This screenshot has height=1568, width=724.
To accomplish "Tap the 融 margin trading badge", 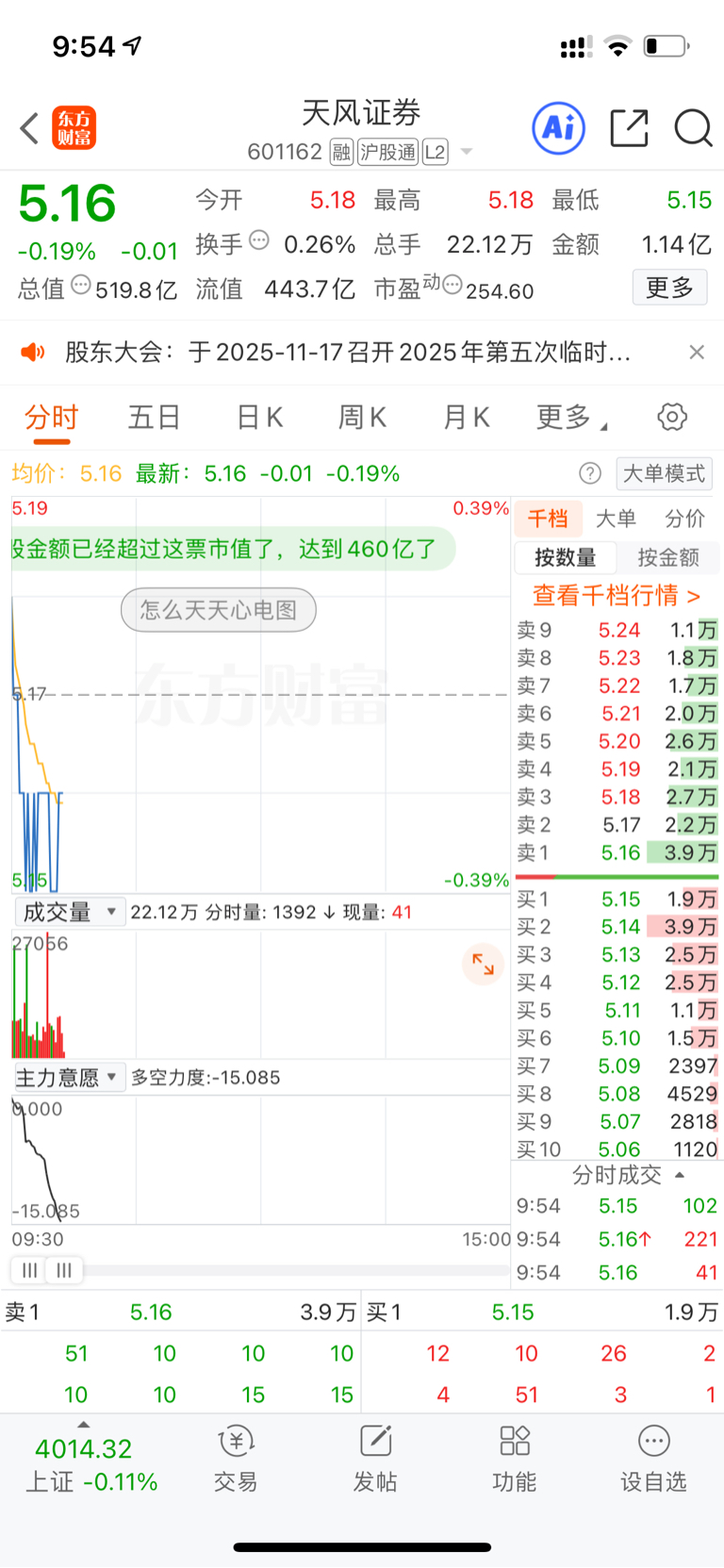I will pos(341,152).
